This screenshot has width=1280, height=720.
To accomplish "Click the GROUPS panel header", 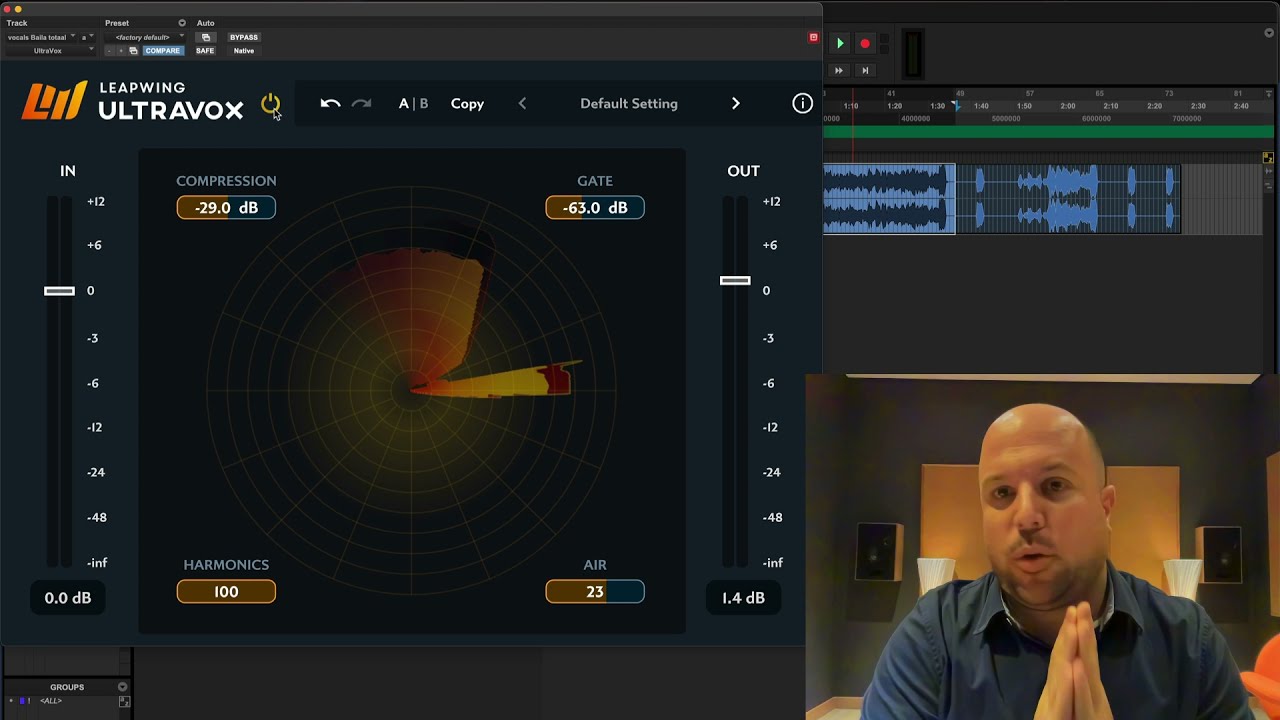I will (x=67, y=687).
